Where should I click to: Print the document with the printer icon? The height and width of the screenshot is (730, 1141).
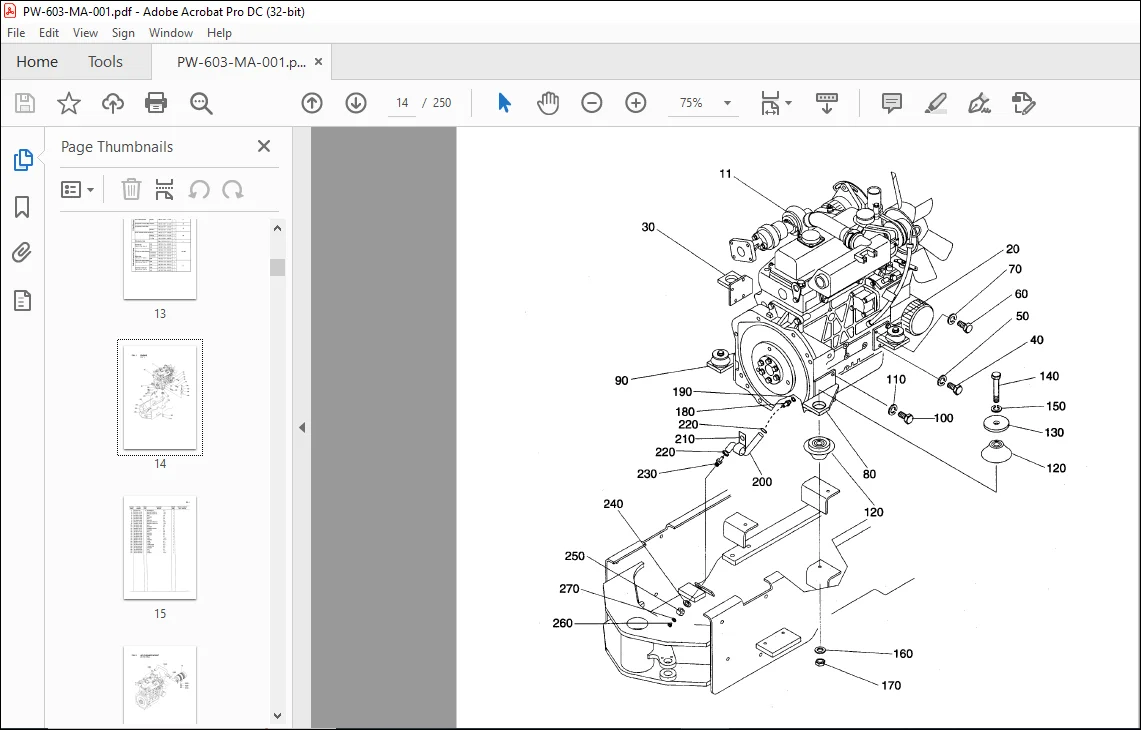156,103
